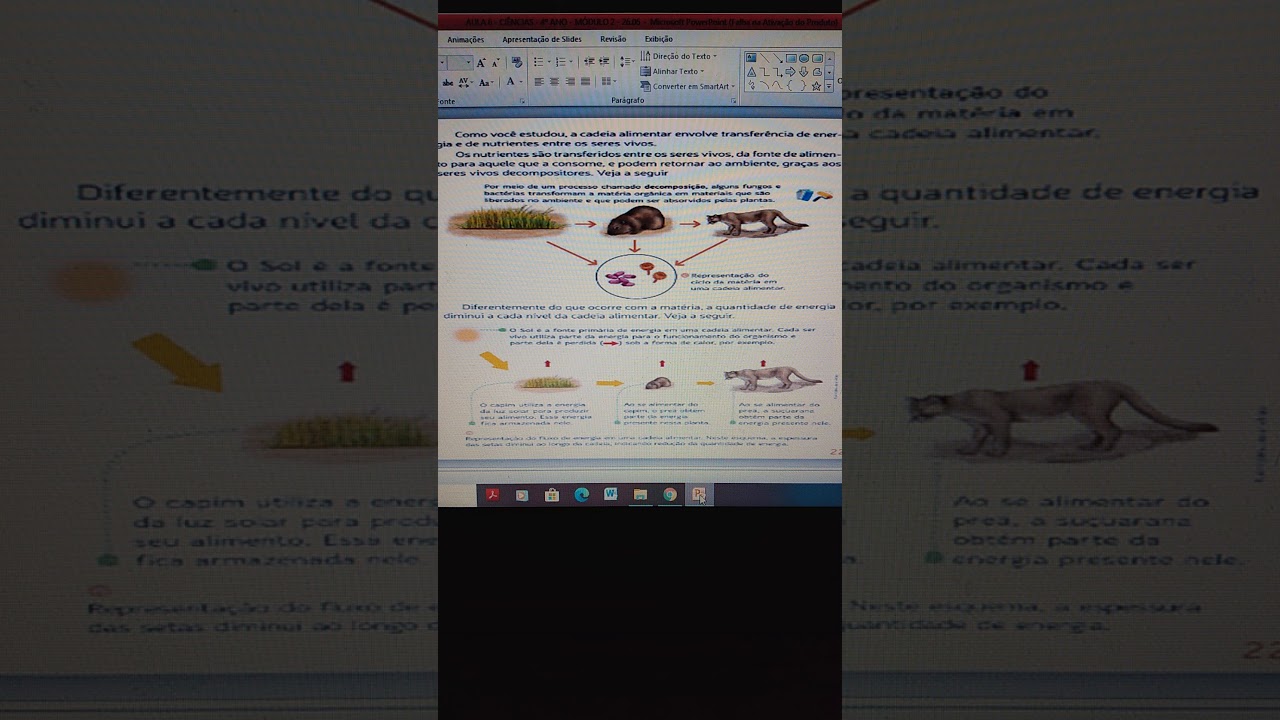The image size is (1280, 720).
Task: Open the Apresentação de Slides tab
Action: click(541, 39)
